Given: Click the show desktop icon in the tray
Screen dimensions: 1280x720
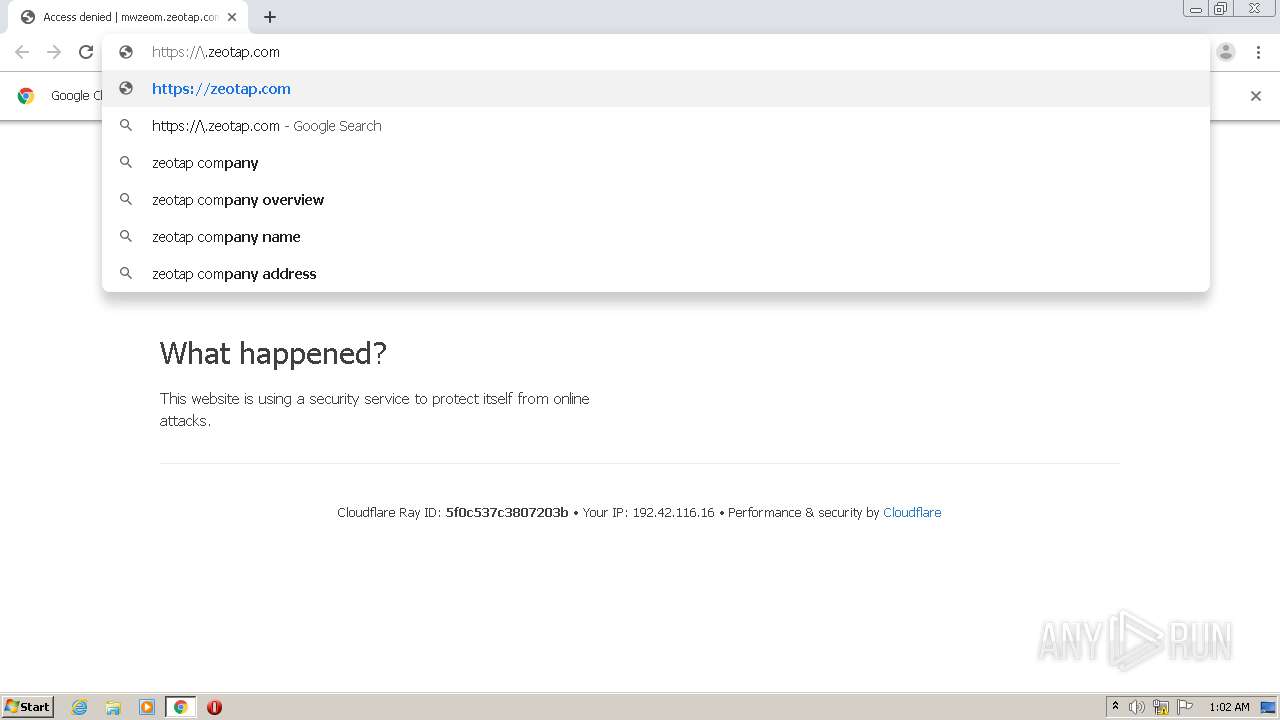Looking at the screenshot, I should pyautogui.click(x=1268, y=707).
